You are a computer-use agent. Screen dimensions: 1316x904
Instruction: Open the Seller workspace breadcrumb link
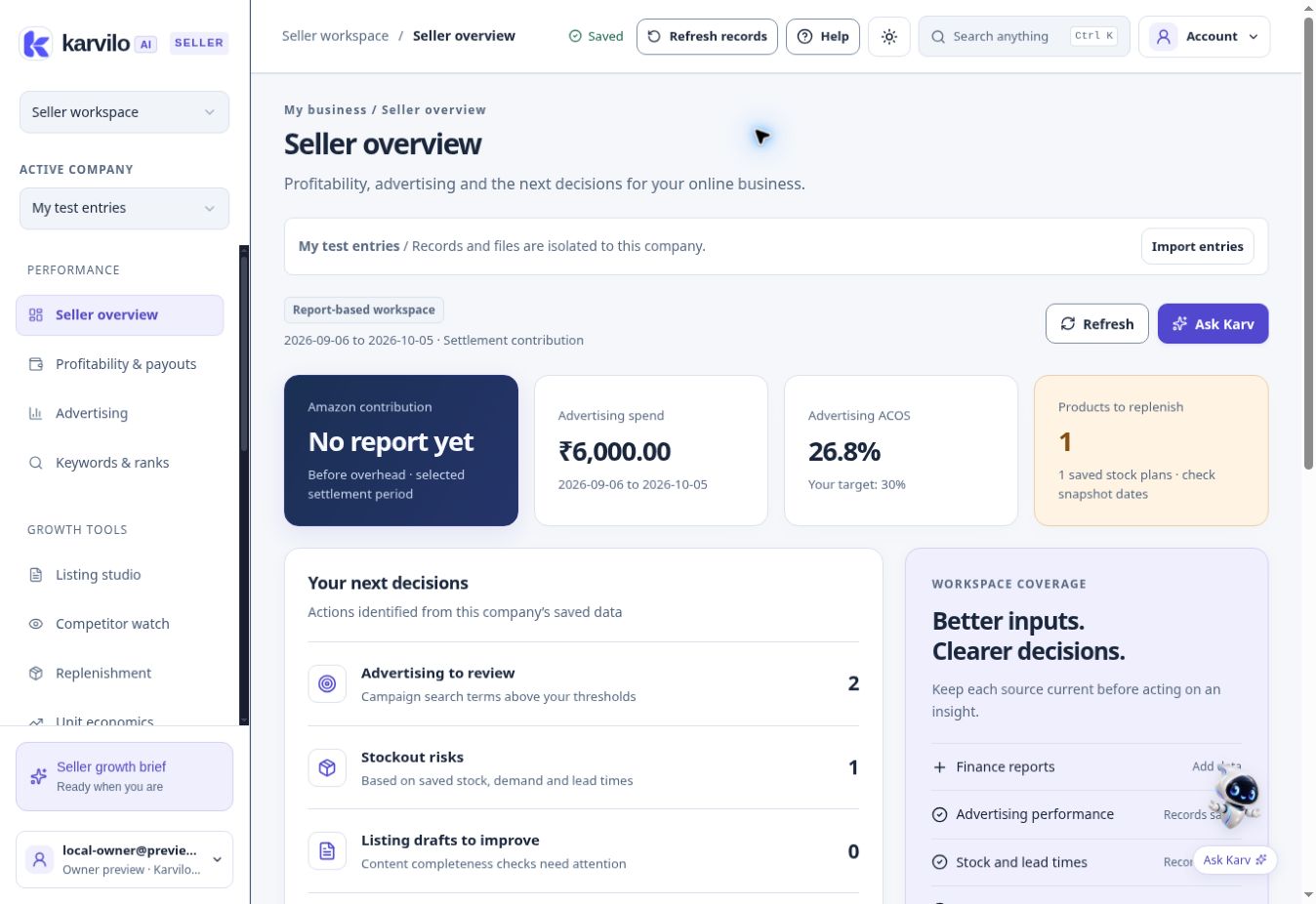[x=335, y=36]
